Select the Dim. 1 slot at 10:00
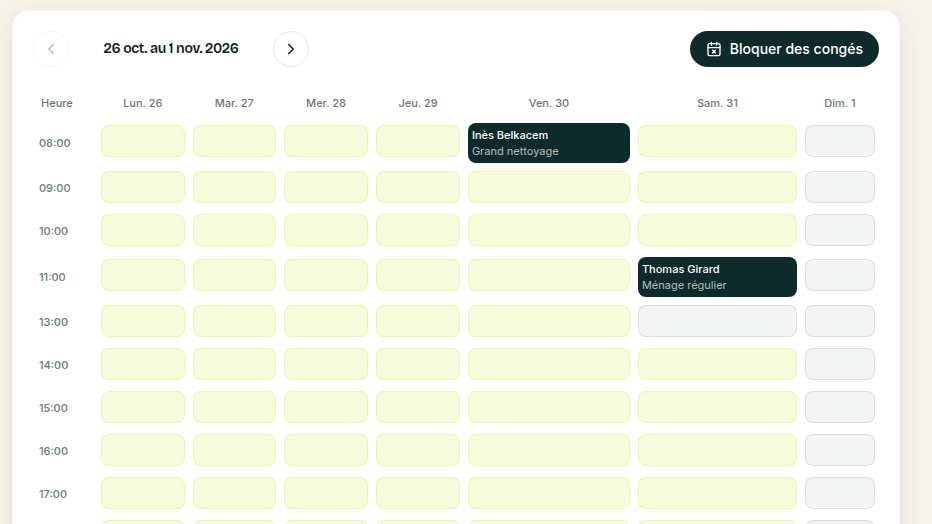This screenshot has width=932, height=524. (840, 230)
